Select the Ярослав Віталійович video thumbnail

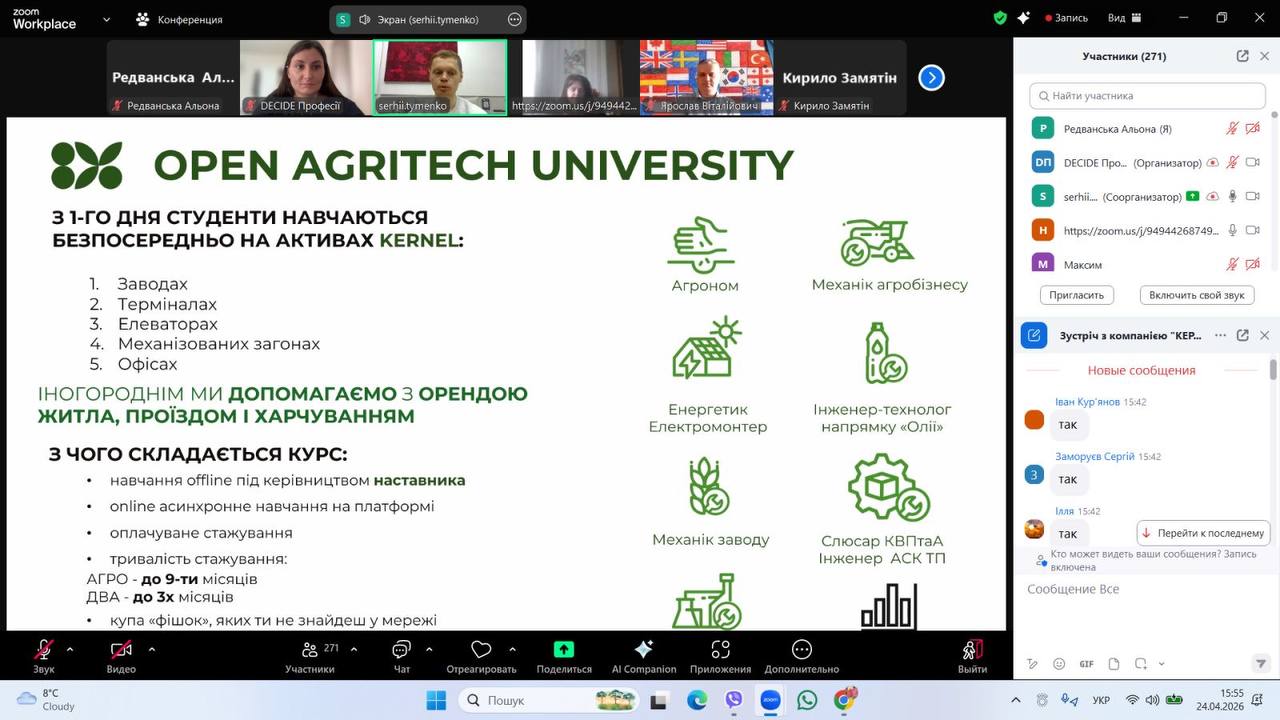[707, 77]
